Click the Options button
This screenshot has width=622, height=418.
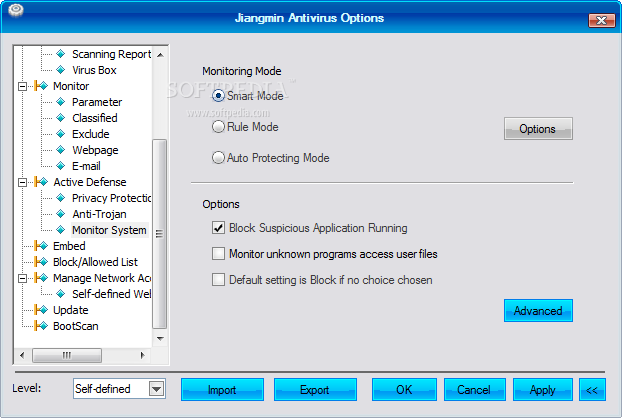[x=538, y=128]
